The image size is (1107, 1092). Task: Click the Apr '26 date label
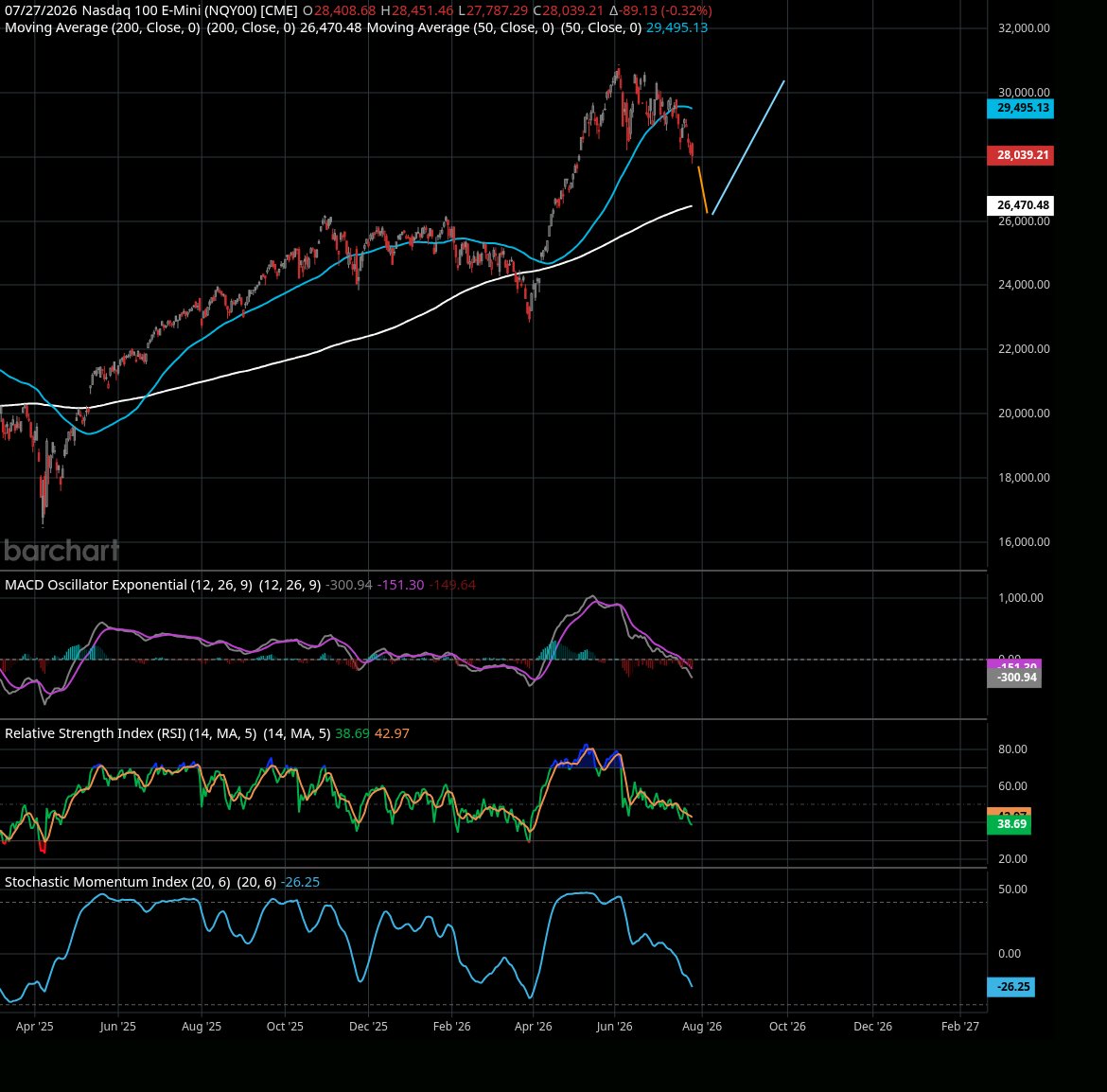point(533,1027)
